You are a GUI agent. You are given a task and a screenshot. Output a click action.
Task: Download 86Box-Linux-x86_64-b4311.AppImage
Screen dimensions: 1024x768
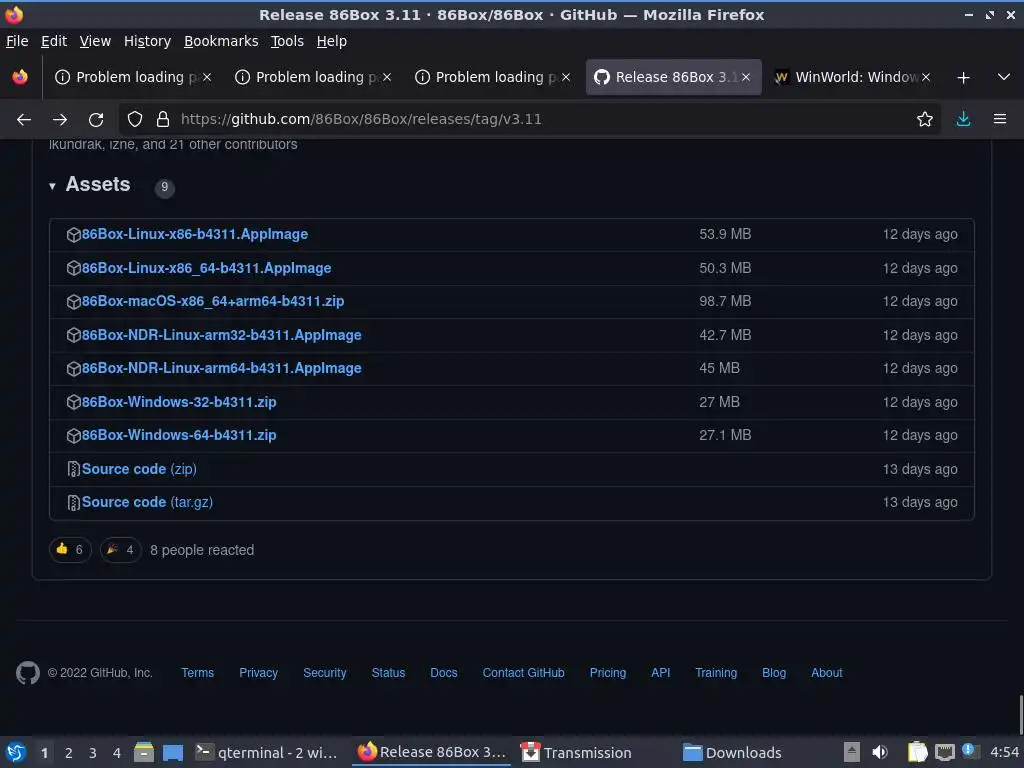tap(206, 268)
